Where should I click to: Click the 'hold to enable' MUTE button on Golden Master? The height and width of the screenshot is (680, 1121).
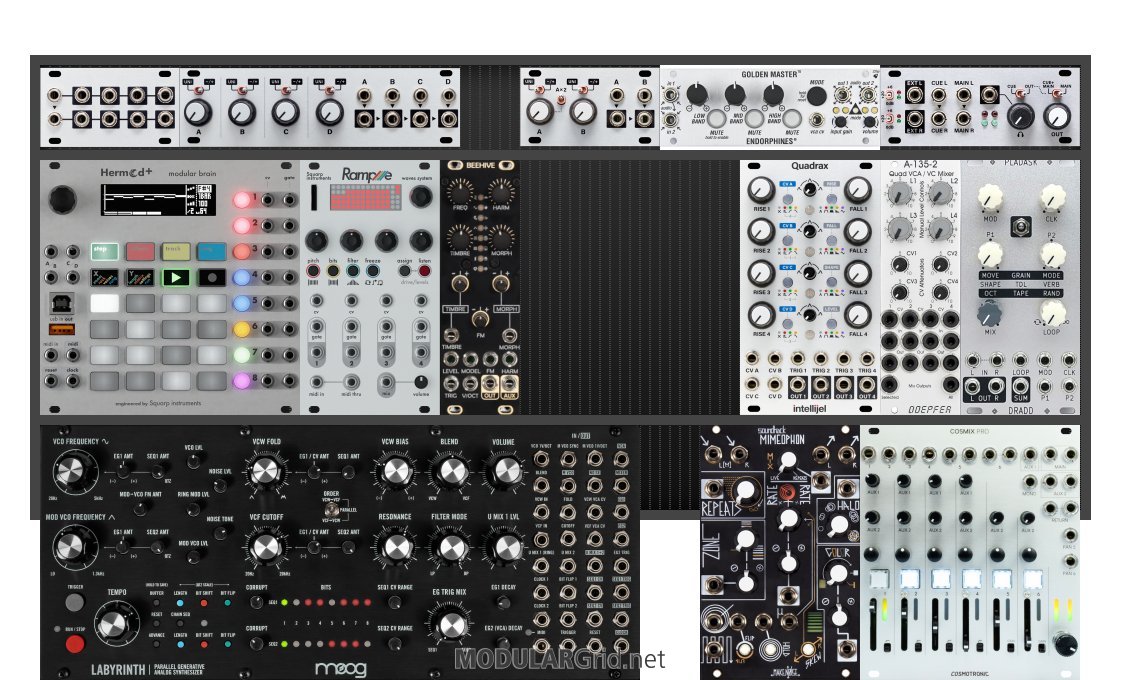point(716,118)
